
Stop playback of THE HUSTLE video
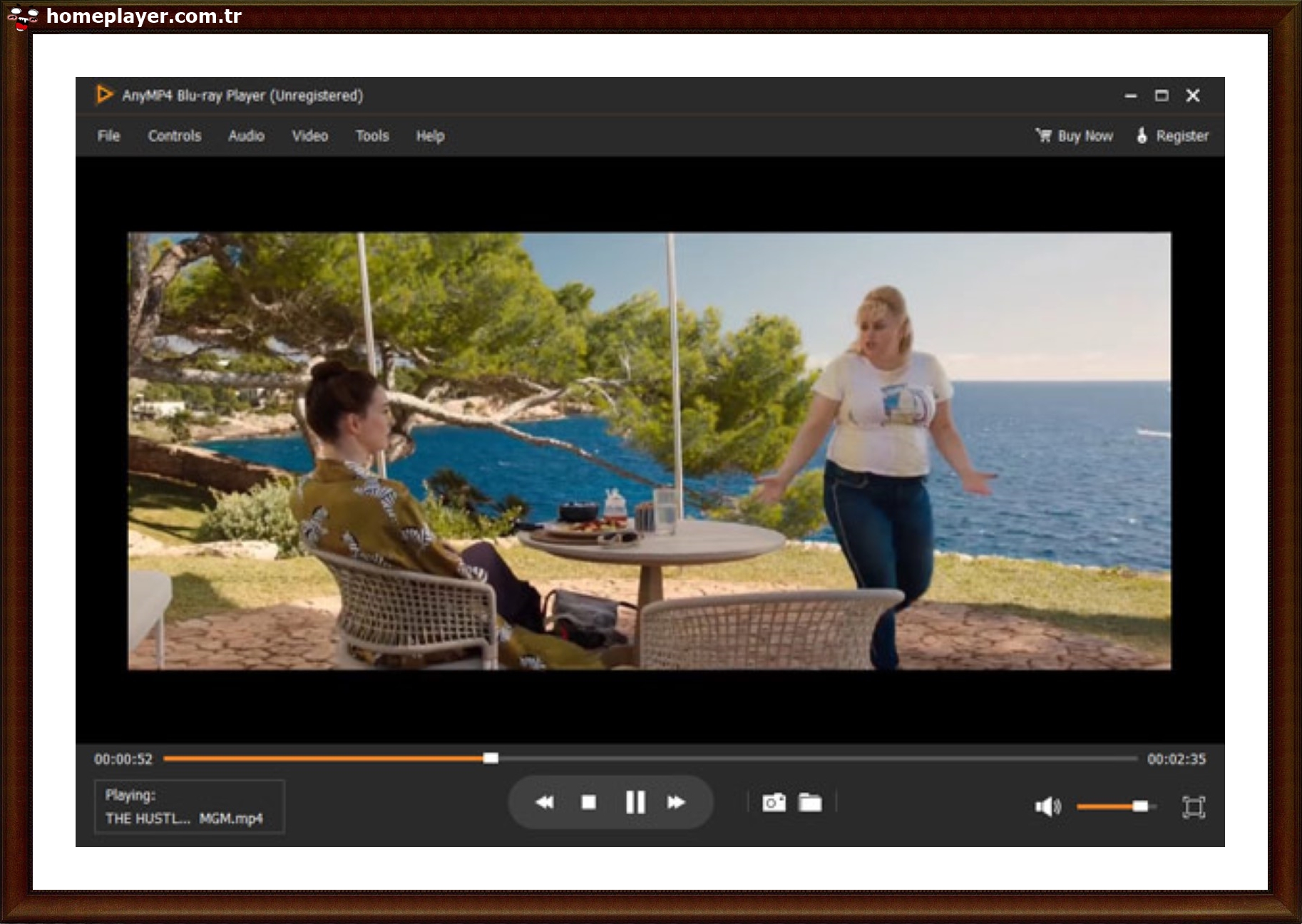click(589, 802)
